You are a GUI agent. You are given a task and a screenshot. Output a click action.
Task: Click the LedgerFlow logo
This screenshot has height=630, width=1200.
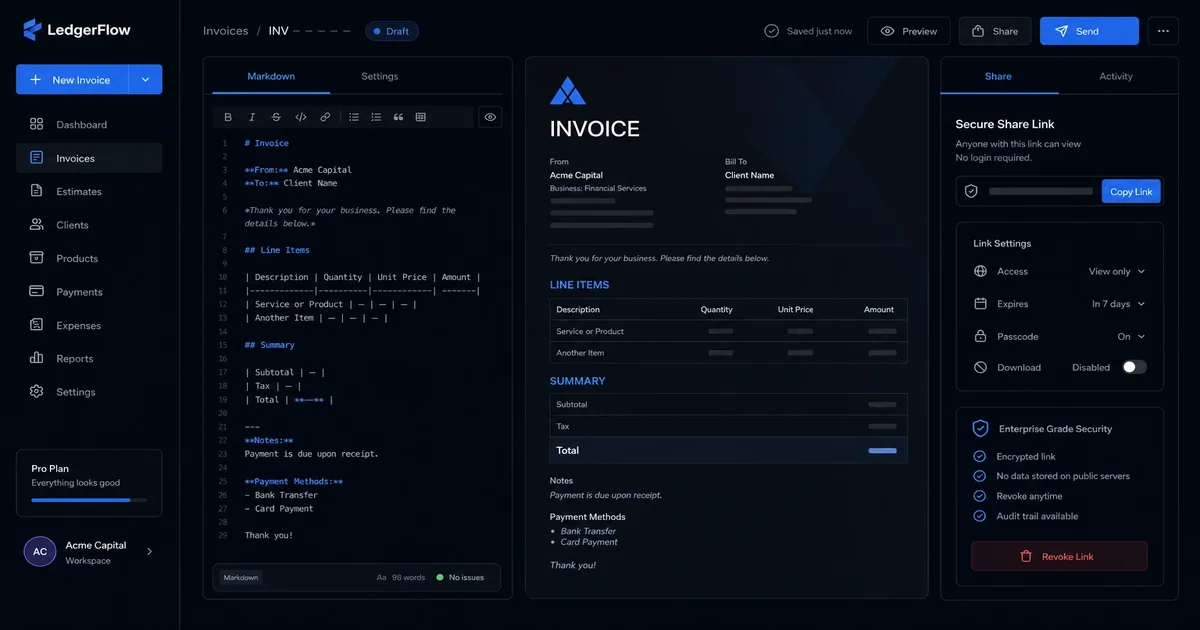[x=77, y=30]
